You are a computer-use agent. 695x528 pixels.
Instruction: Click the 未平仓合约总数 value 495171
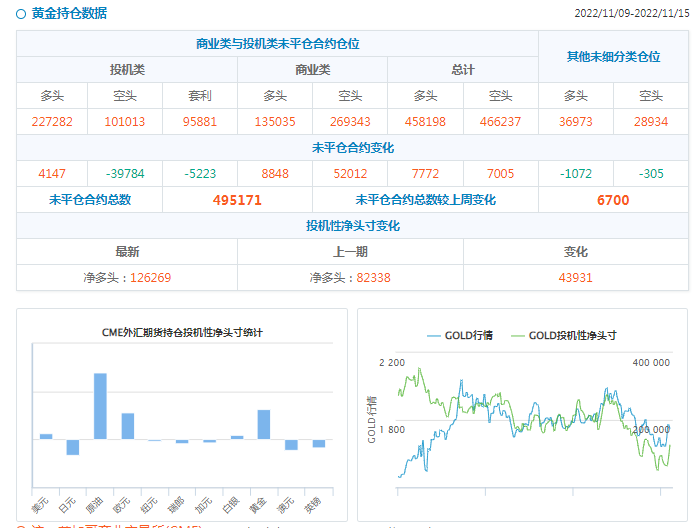click(x=237, y=200)
